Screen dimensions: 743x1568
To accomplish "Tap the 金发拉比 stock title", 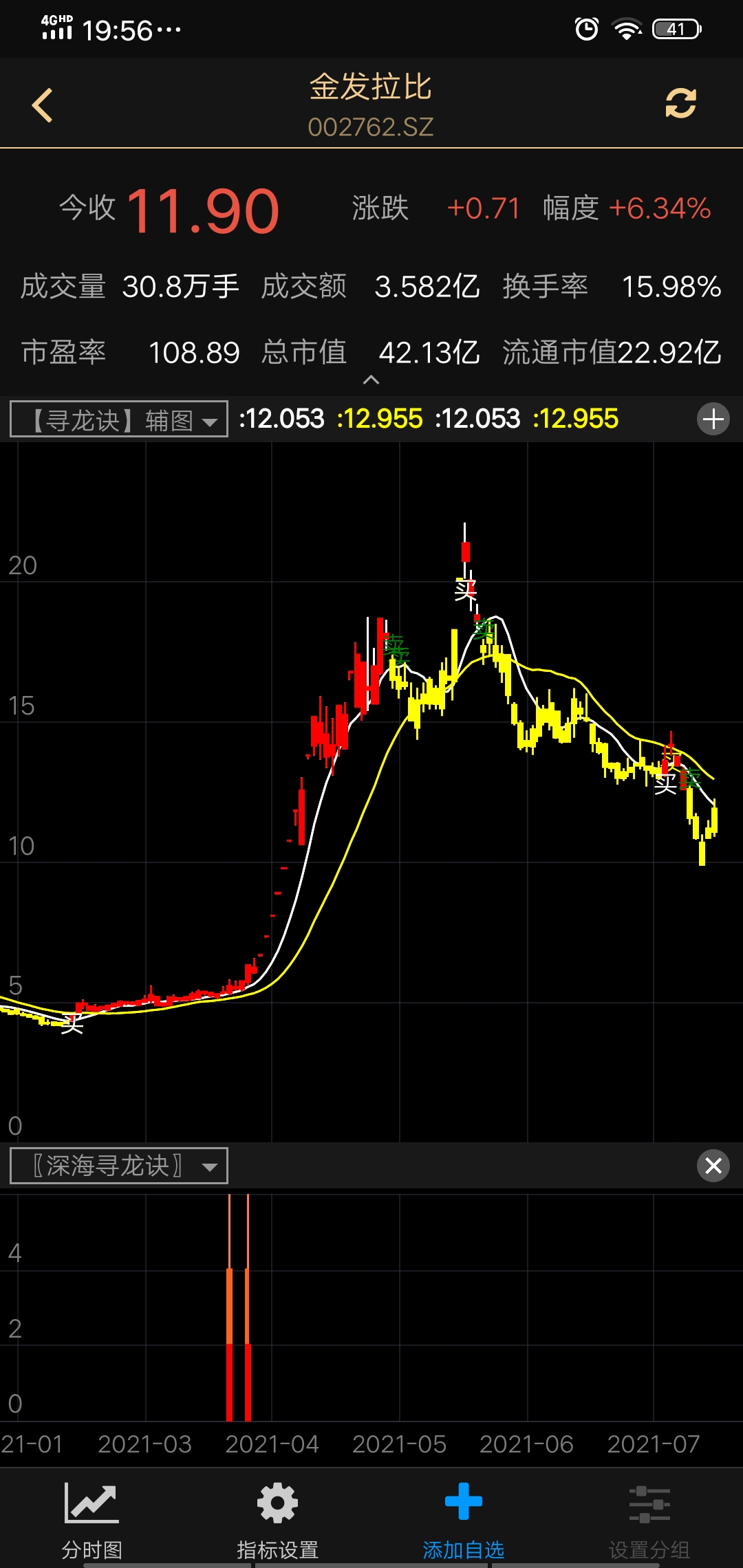I will point(371,87).
